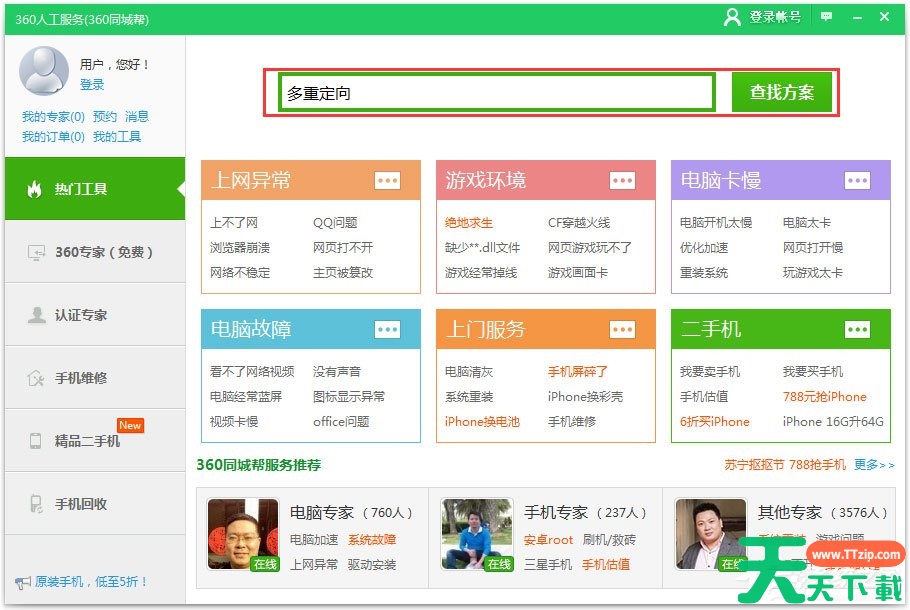Open 精品二手机 sidebar item
Image resolution: width=910 pixels, height=610 pixels.
point(94,441)
